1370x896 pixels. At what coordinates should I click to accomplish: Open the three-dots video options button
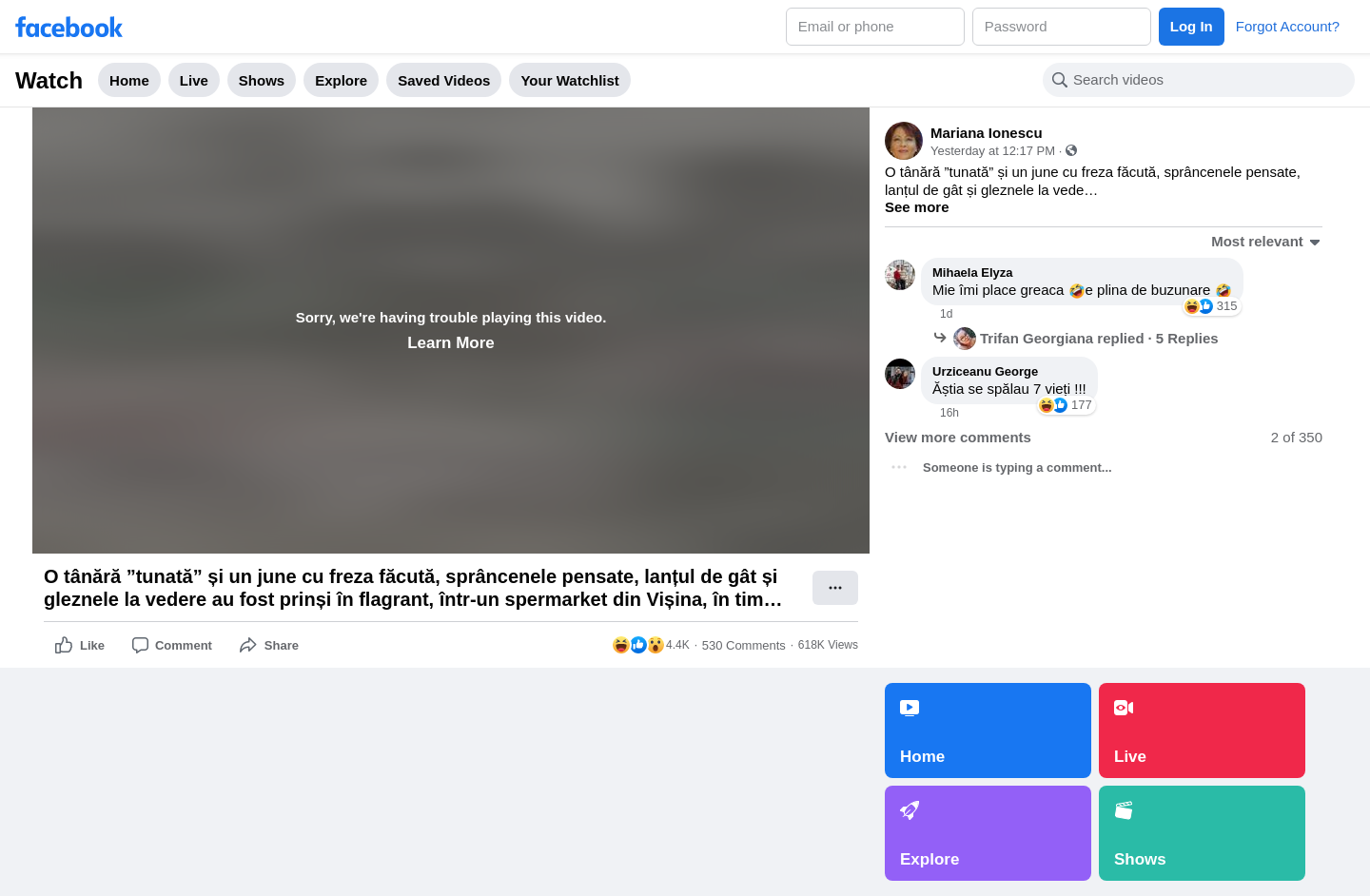[x=835, y=588]
